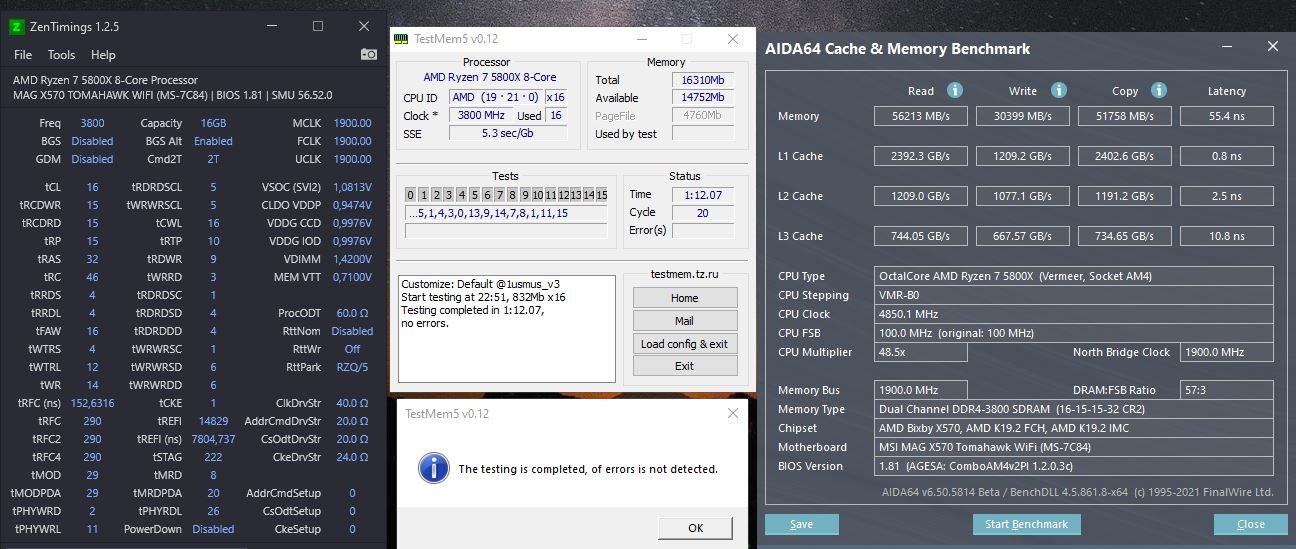Viewport: 1296px width, 549px height.
Task: Click the tREFI value 14829
Action: click(x=213, y=421)
